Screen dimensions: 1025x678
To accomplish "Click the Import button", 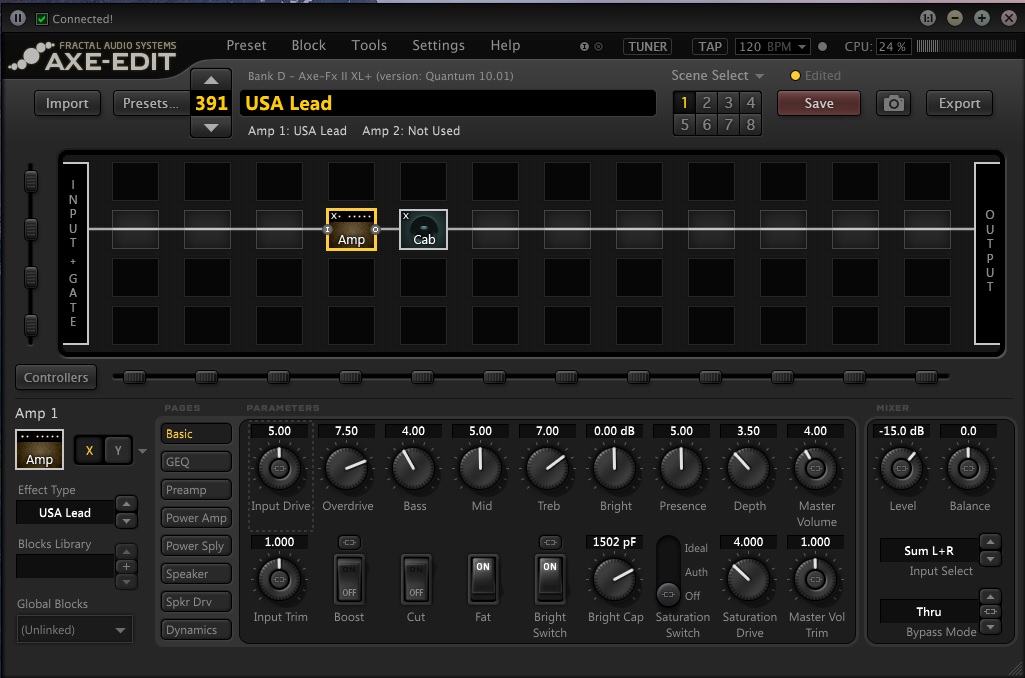I will (67, 103).
